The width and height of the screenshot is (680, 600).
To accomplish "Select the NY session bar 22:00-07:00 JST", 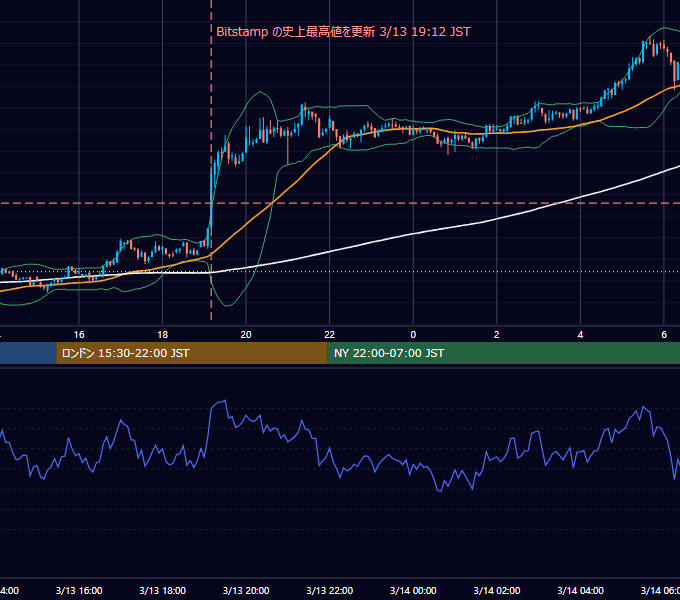I will tap(503, 353).
